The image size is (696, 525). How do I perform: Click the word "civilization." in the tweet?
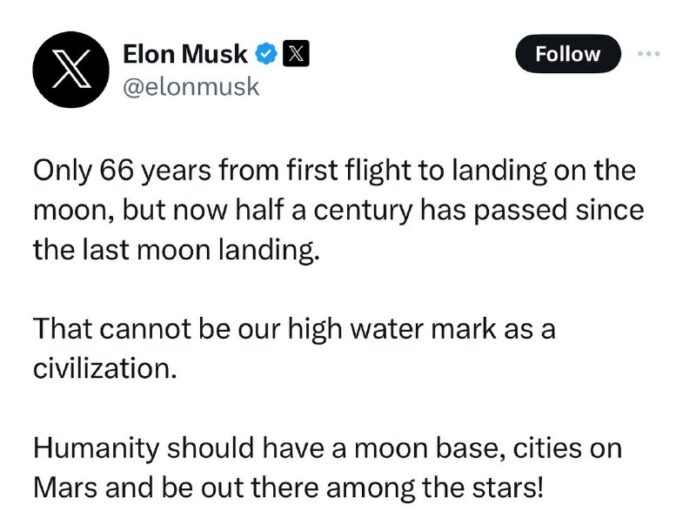[107, 366]
